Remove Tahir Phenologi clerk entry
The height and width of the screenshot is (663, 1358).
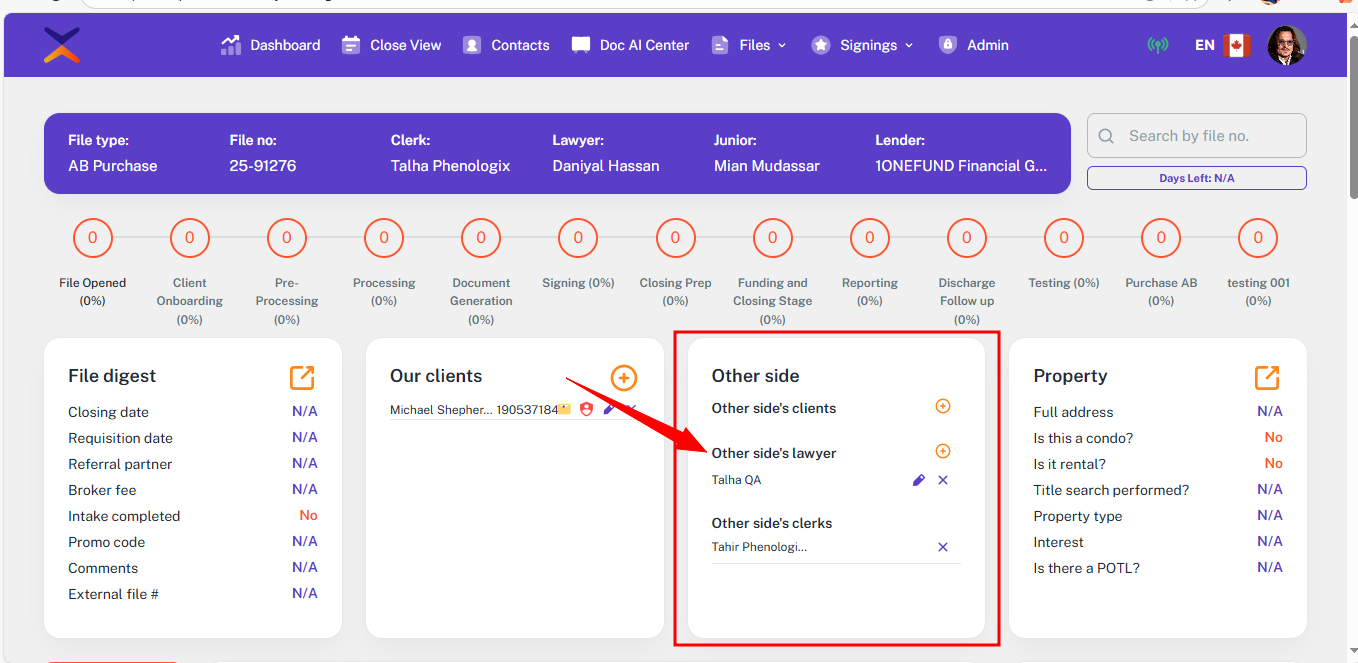[x=943, y=547]
